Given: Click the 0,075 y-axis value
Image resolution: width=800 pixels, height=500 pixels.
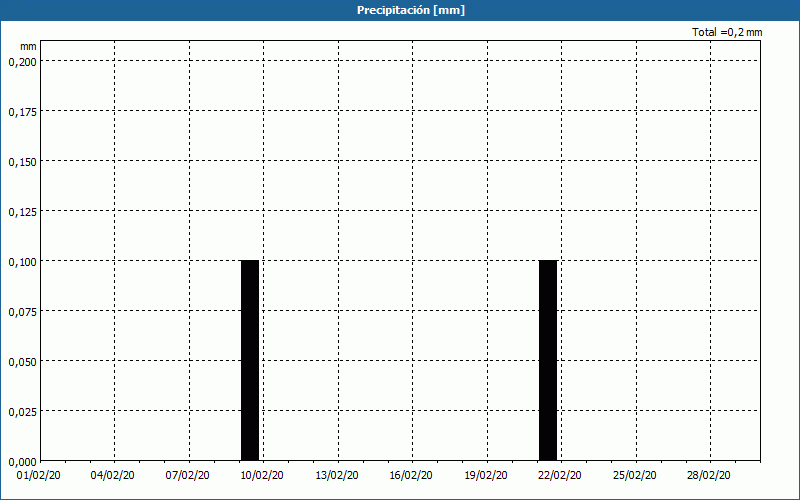Looking at the screenshot, I should tap(22, 312).
